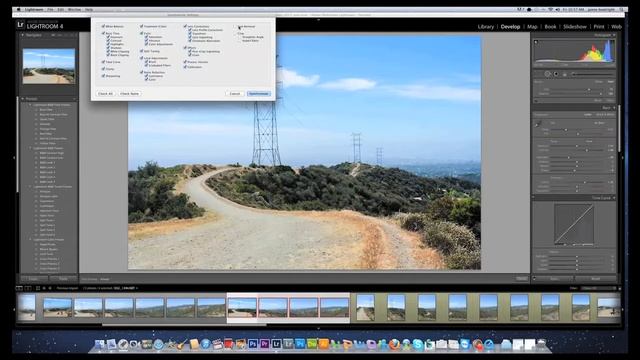
Task: Click Cancel in sync dialog
Action: pyautogui.click(x=235, y=93)
